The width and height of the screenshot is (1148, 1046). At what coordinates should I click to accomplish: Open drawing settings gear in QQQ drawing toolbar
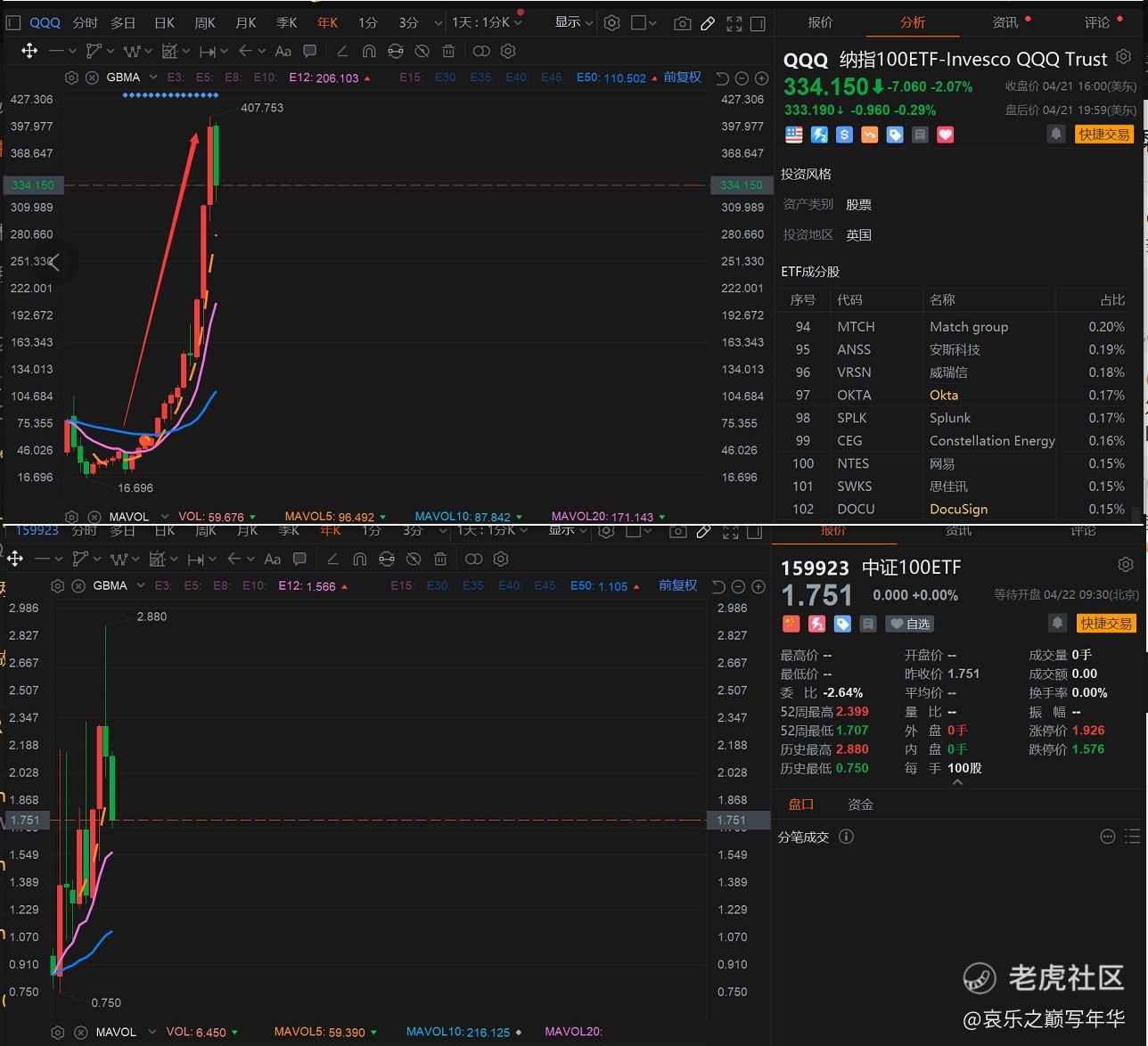pyautogui.click(x=508, y=51)
